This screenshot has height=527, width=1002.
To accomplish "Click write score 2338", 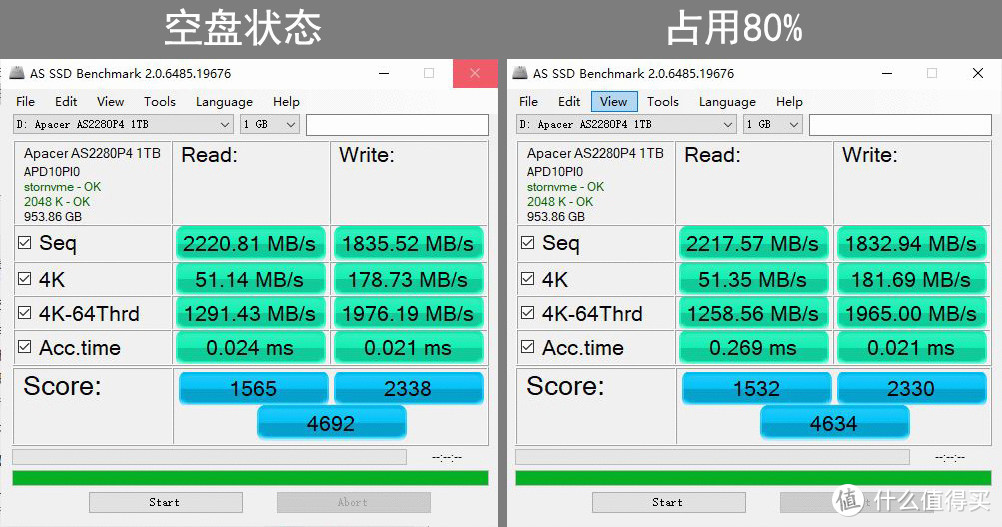I will (408, 388).
